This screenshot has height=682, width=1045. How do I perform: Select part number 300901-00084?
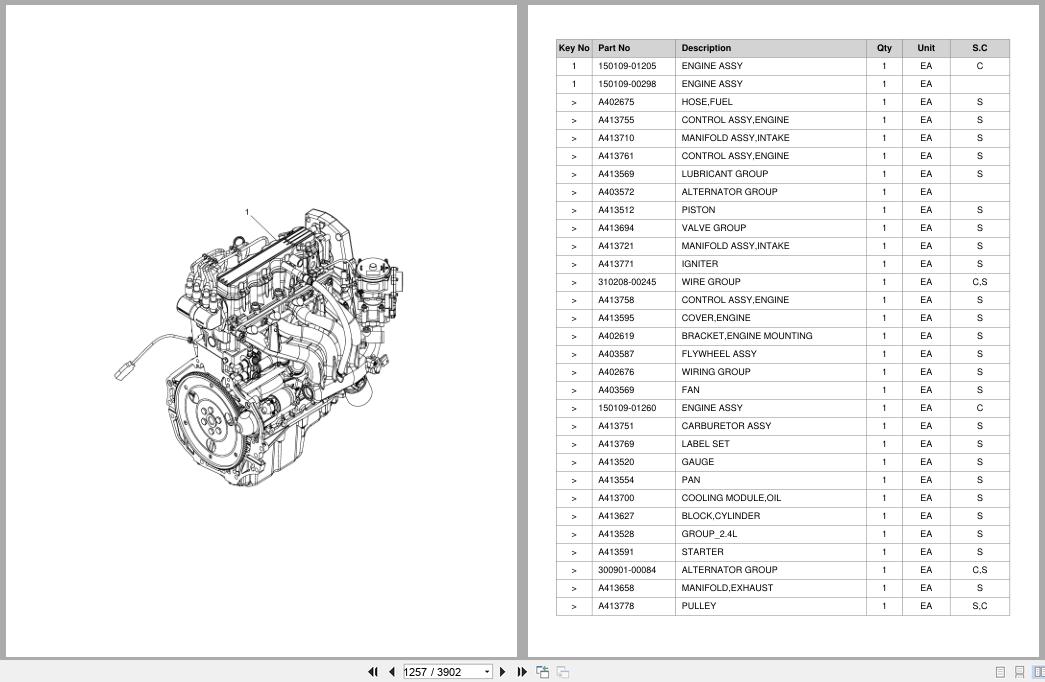[626, 570]
